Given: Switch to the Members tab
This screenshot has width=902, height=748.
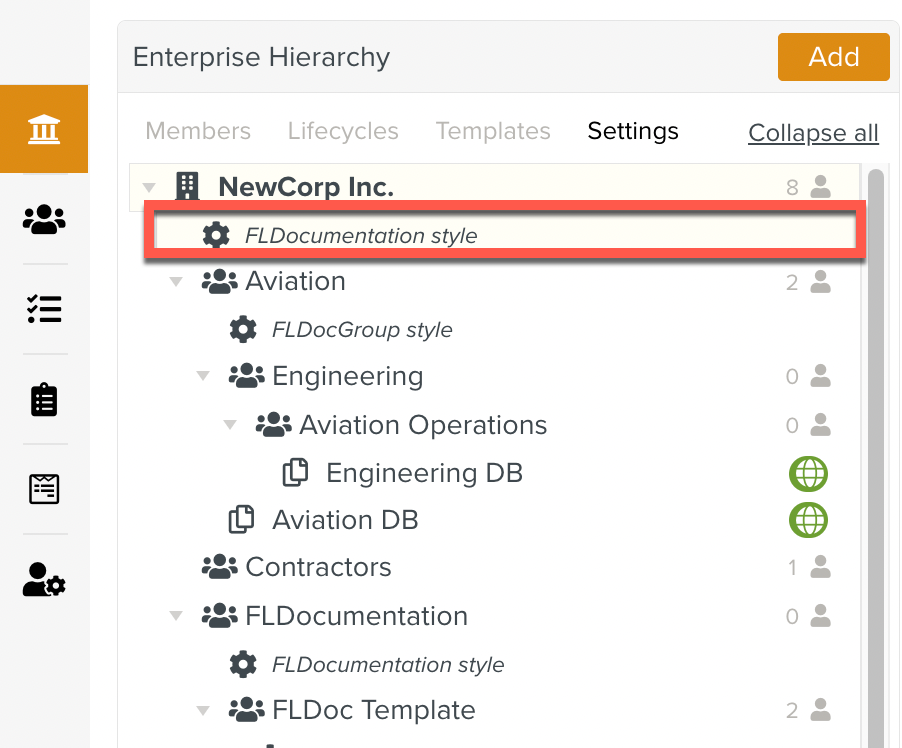Looking at the screenshot, I should pos(198,131).
